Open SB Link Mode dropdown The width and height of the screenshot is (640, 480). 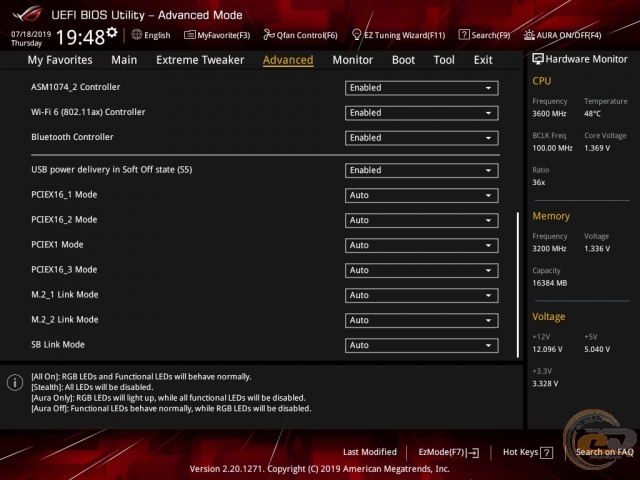pyautogui.click(x=422, y=345)
